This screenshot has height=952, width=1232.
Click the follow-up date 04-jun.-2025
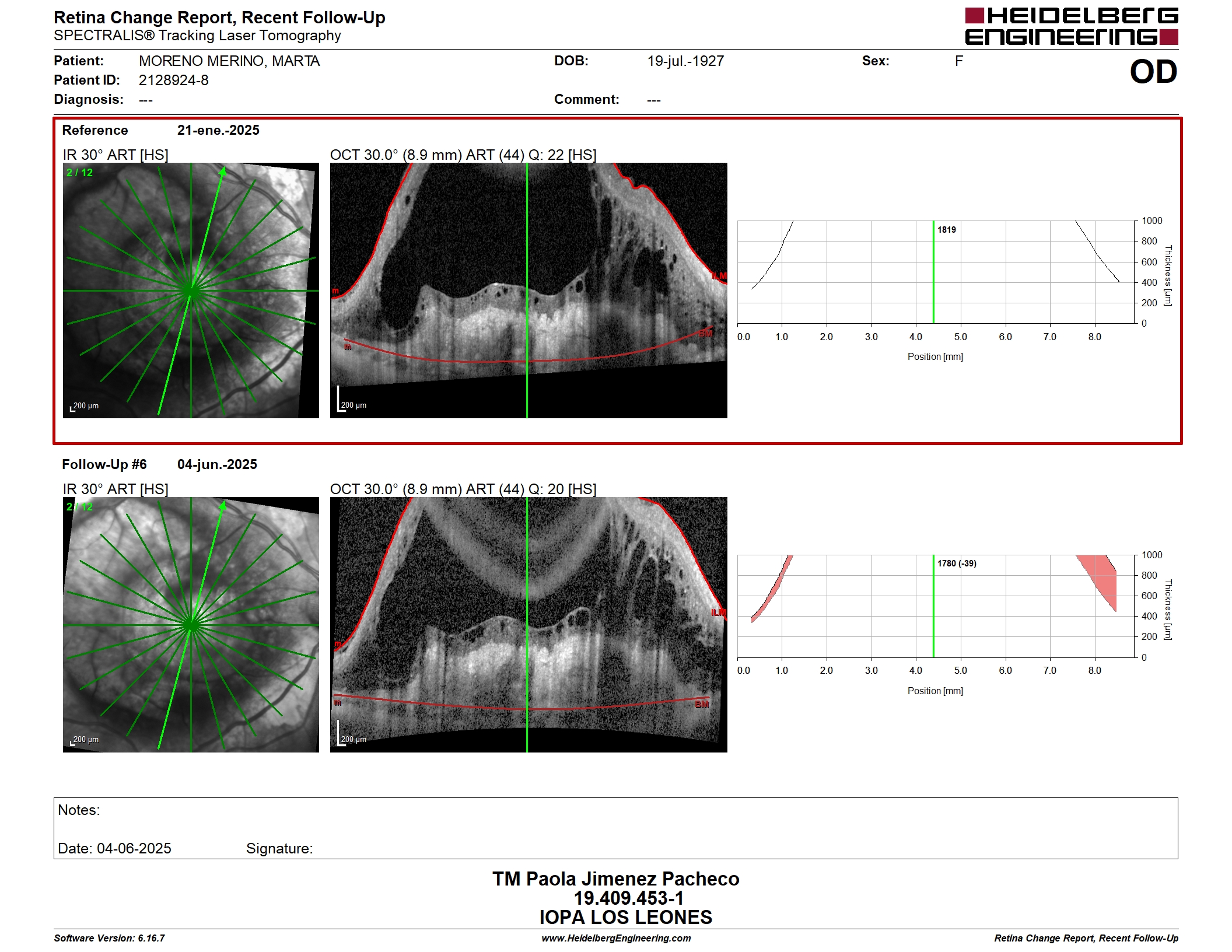[x=217, y=464]
